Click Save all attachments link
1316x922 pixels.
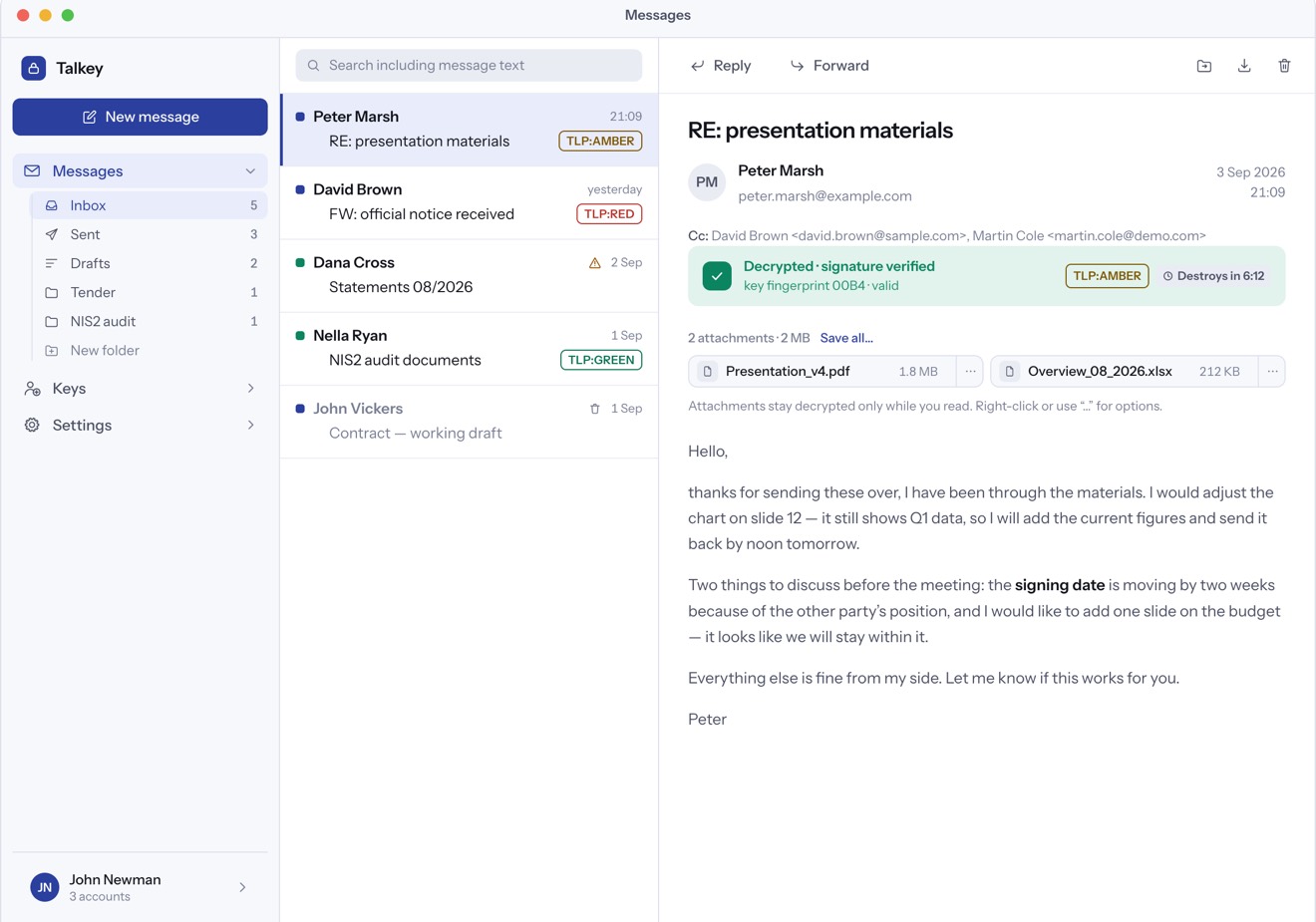[846, 338]
